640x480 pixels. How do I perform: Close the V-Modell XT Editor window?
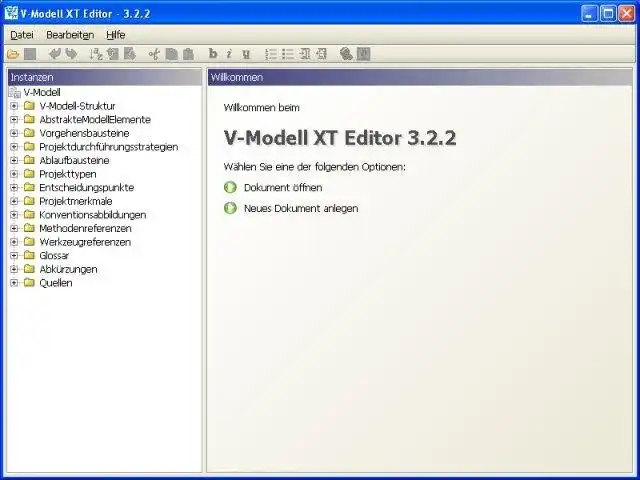pyautogui.click(x=627, y=13)
